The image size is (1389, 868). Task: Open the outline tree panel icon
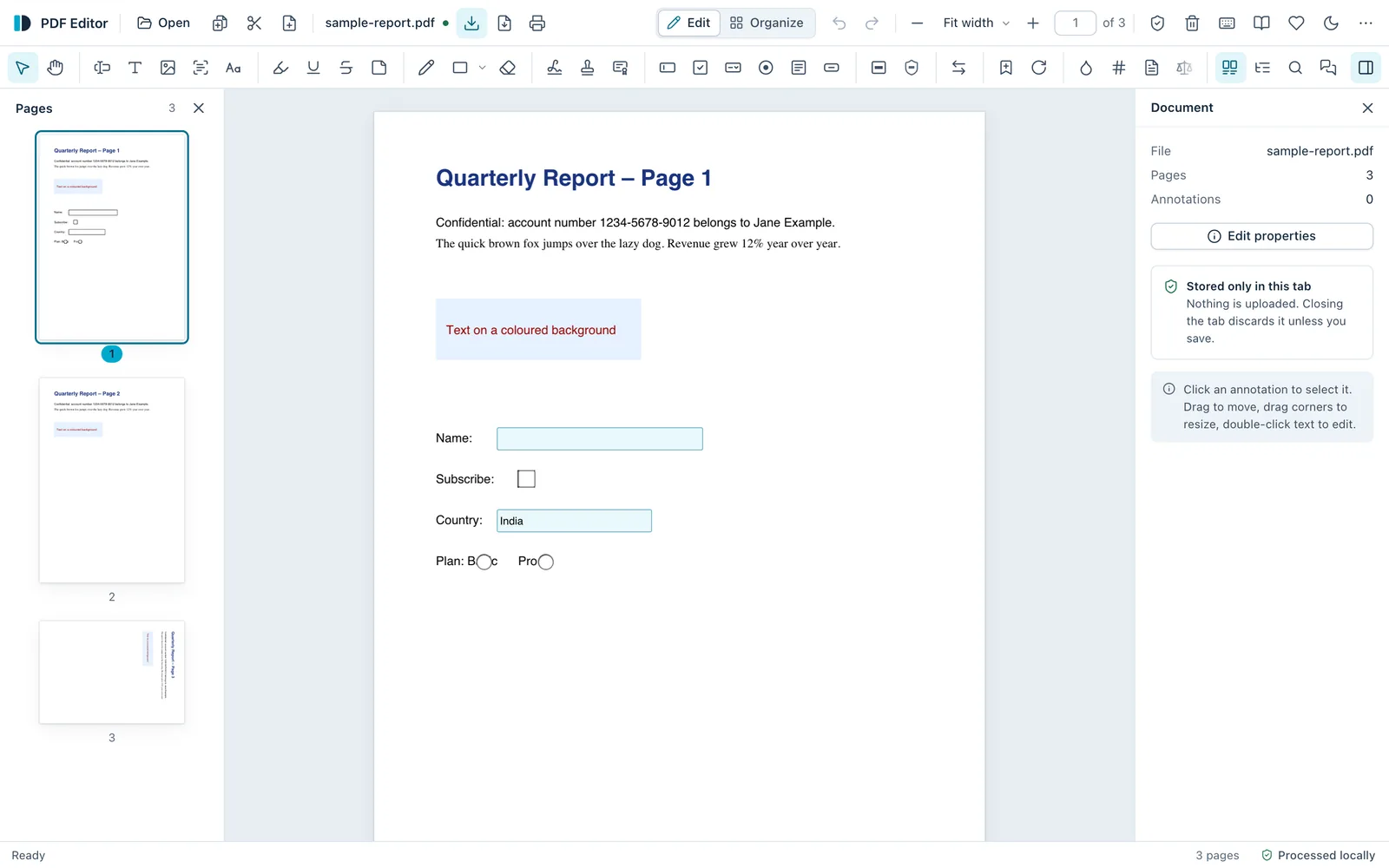tap(1262, 68)
